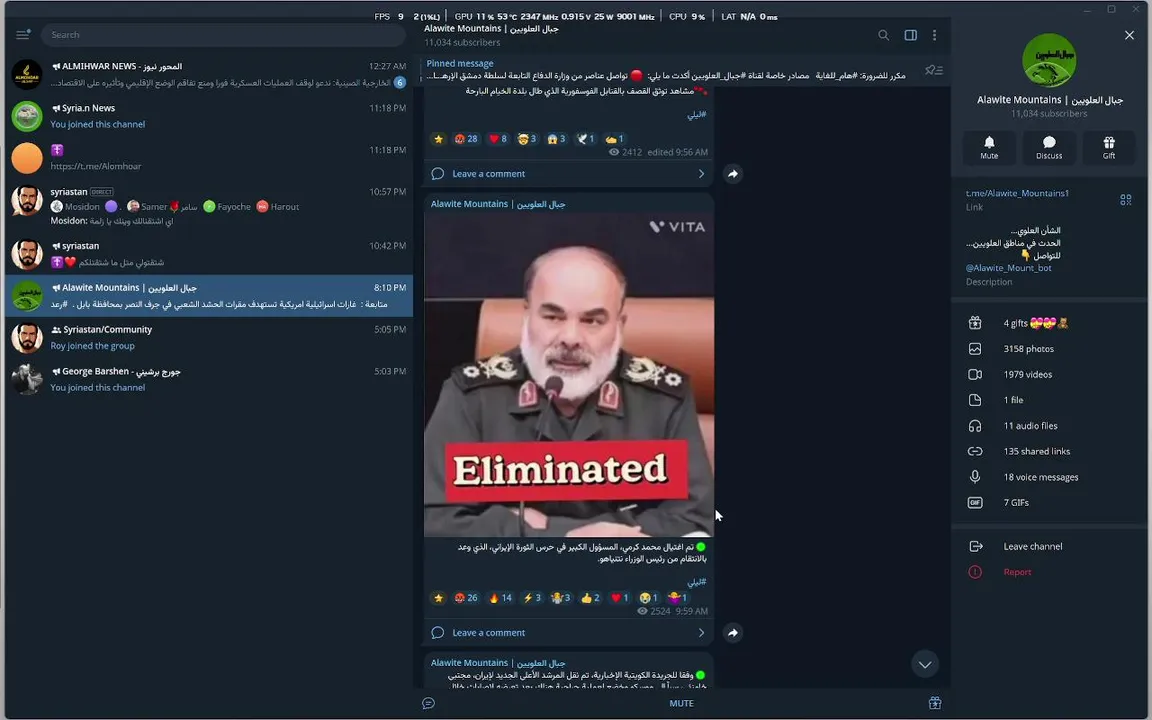Open the gift icon in bottom bar
The height and width of the screenshot is (720, 1152).
935,704
